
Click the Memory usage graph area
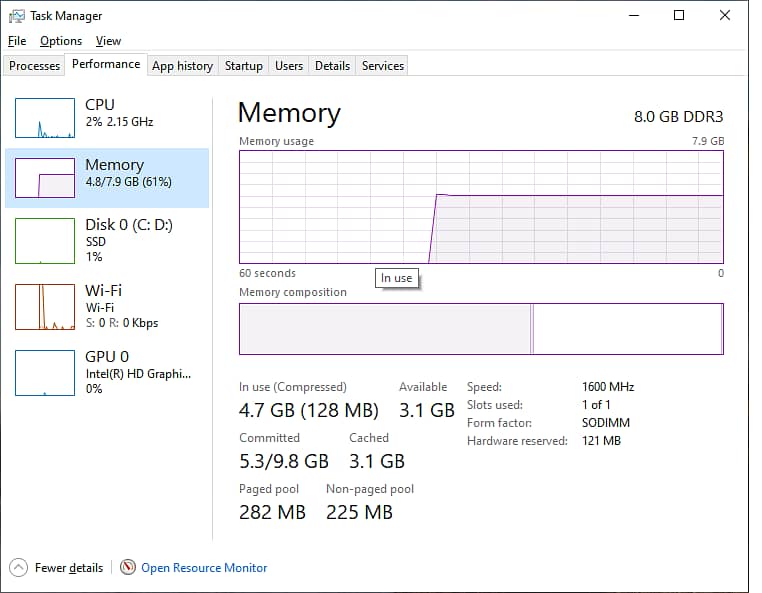click(x=480, y=207)
